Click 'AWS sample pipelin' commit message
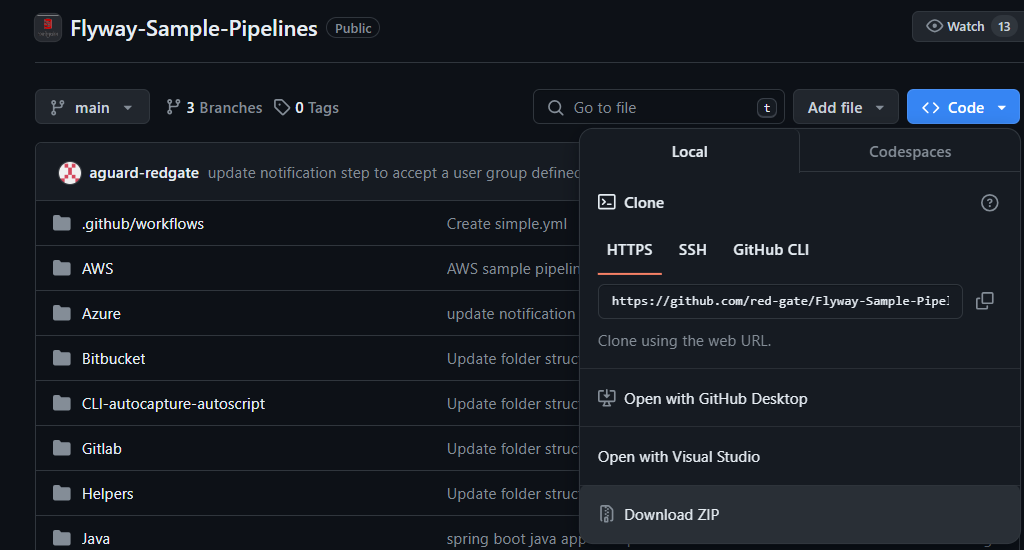Viewport: 1024px width, 550px height. pyautogui.click(x=513, y=268)
